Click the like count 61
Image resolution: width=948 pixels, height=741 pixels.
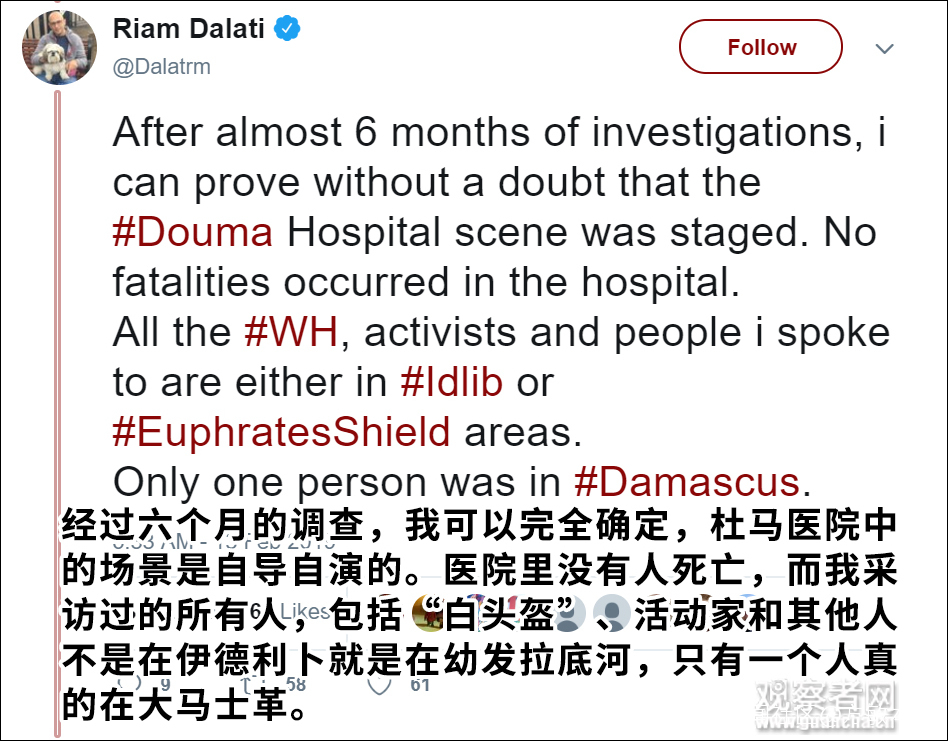[x=419, y=684]
